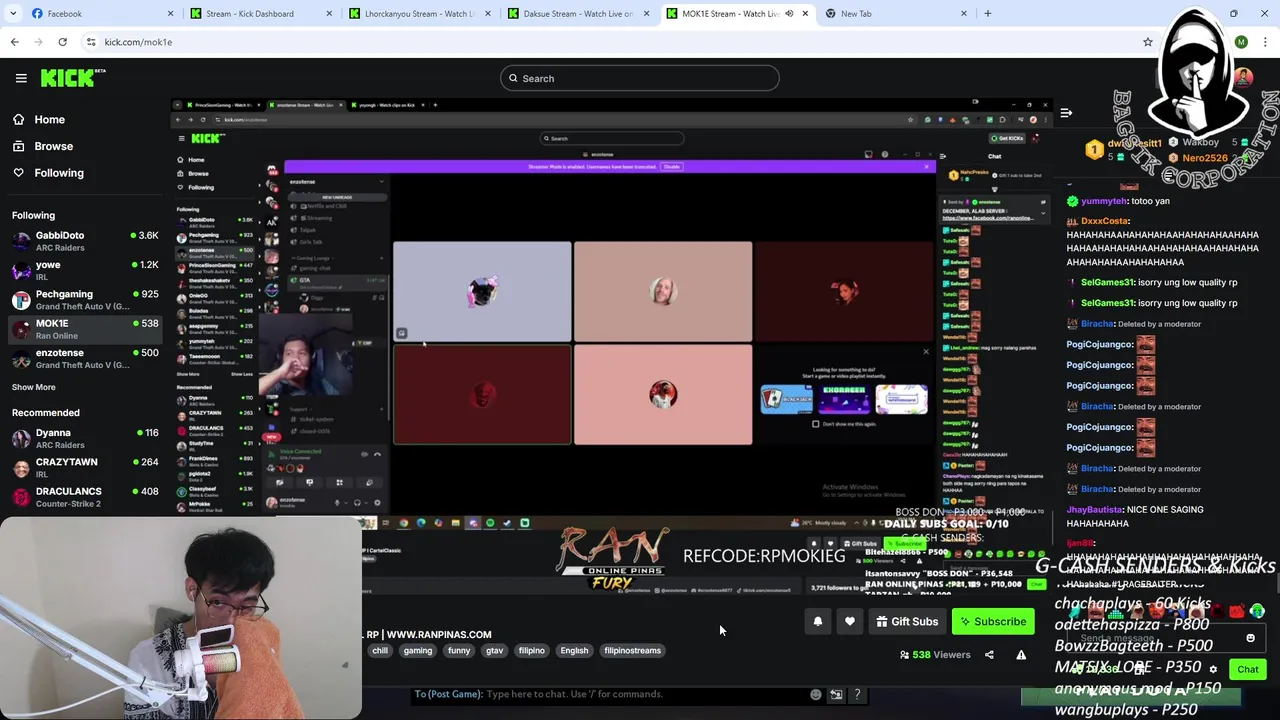This screenshot has height=720, width=1280.
Task: Select the filipinostreams tag
Action: [x=632, y=651]
